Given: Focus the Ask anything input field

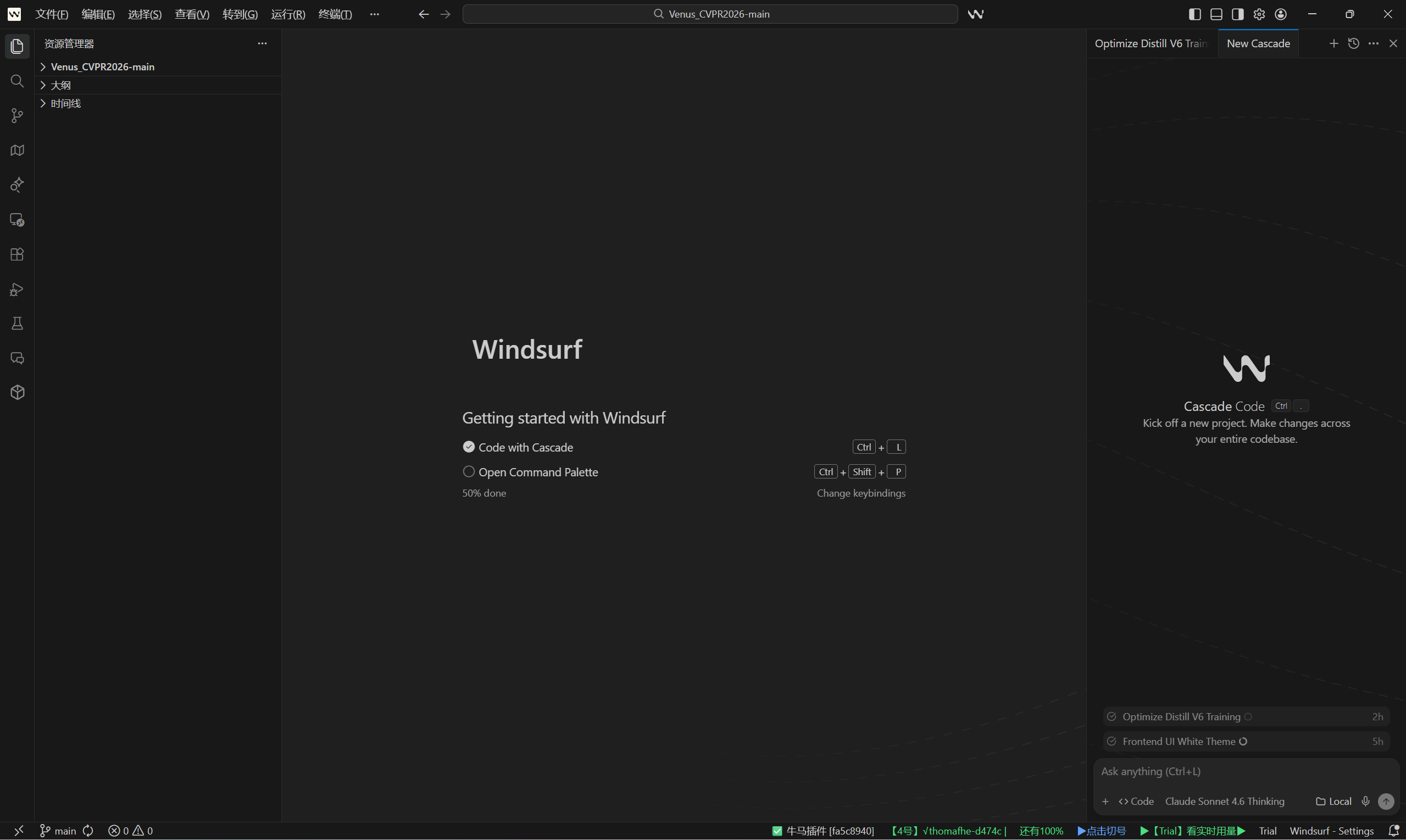Looking at the screenshot, I should coord(1246,771).
